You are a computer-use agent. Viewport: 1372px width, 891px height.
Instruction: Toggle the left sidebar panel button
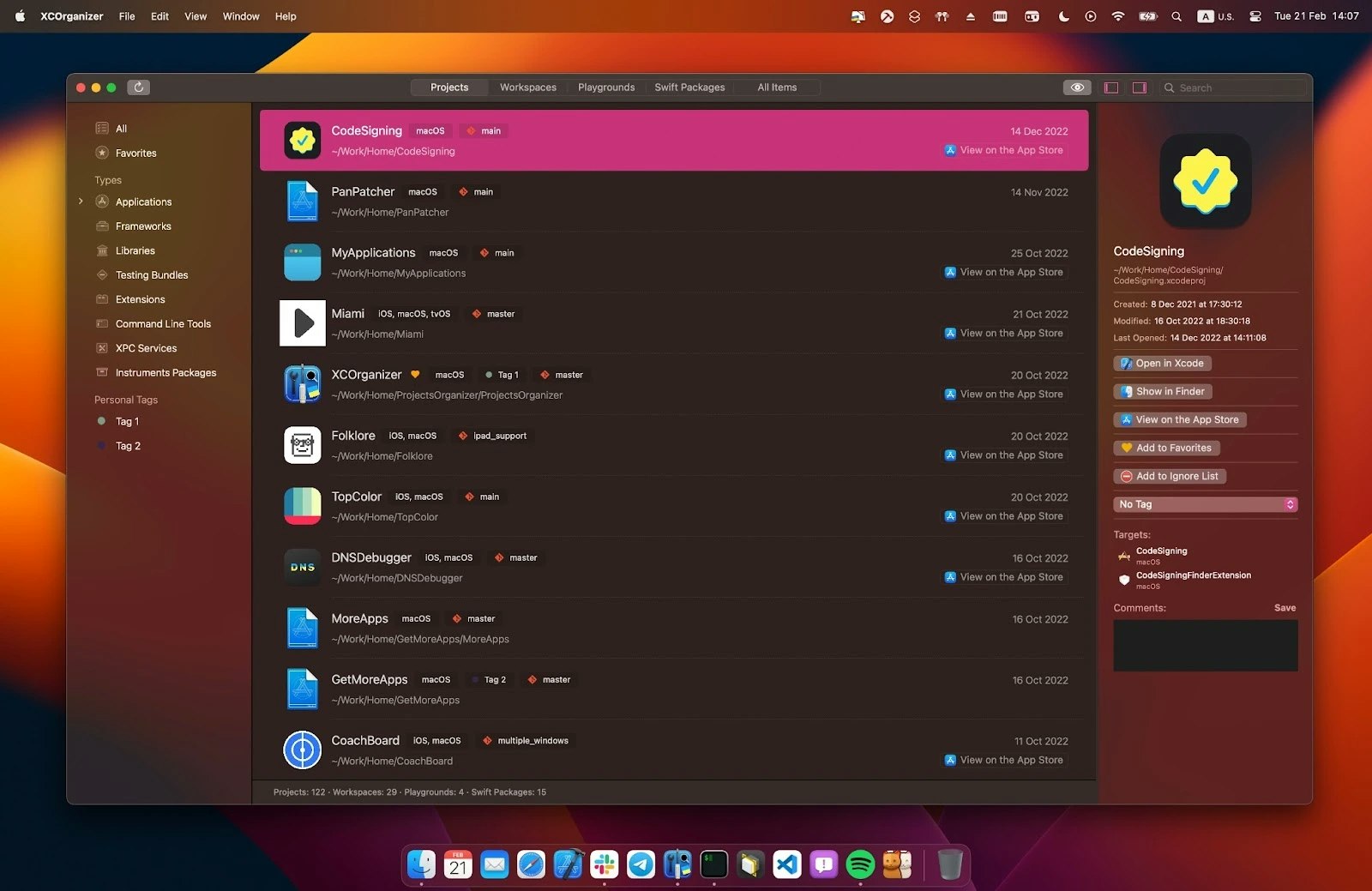1111,87
